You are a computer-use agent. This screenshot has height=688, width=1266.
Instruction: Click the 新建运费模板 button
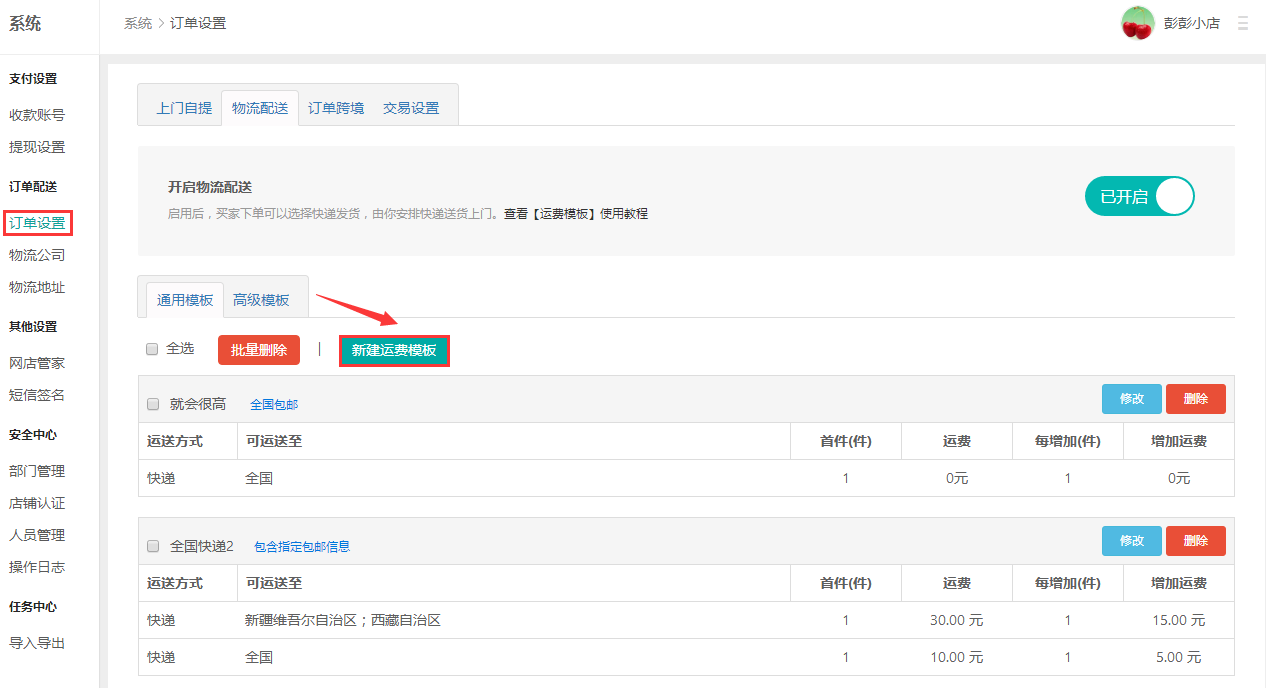coord(394,350)
